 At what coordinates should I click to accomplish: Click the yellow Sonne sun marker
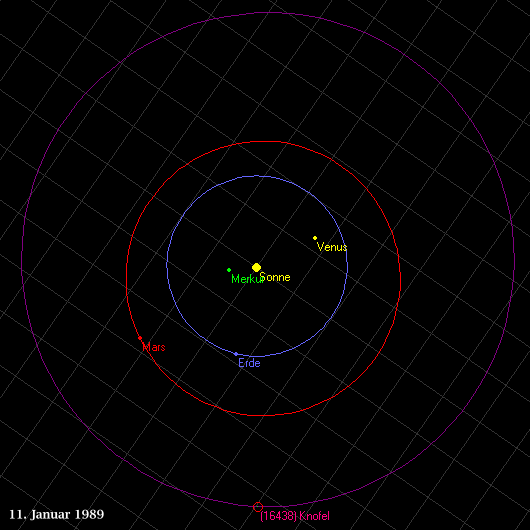pos(257,268)
